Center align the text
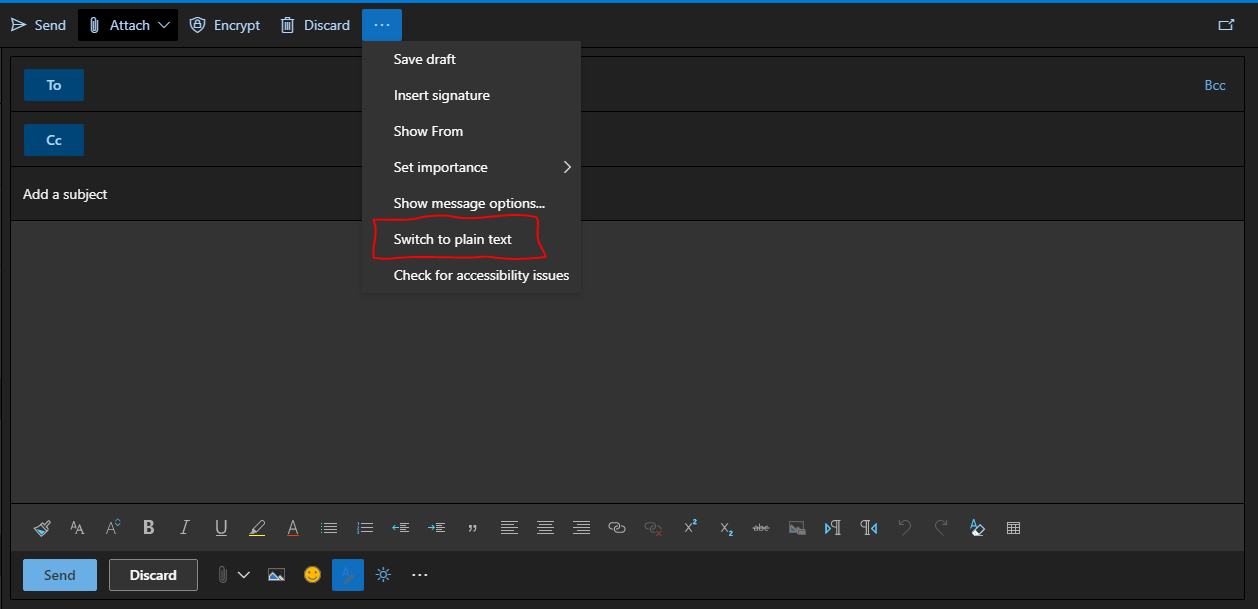1258x609 pixels. coord(545,528)
